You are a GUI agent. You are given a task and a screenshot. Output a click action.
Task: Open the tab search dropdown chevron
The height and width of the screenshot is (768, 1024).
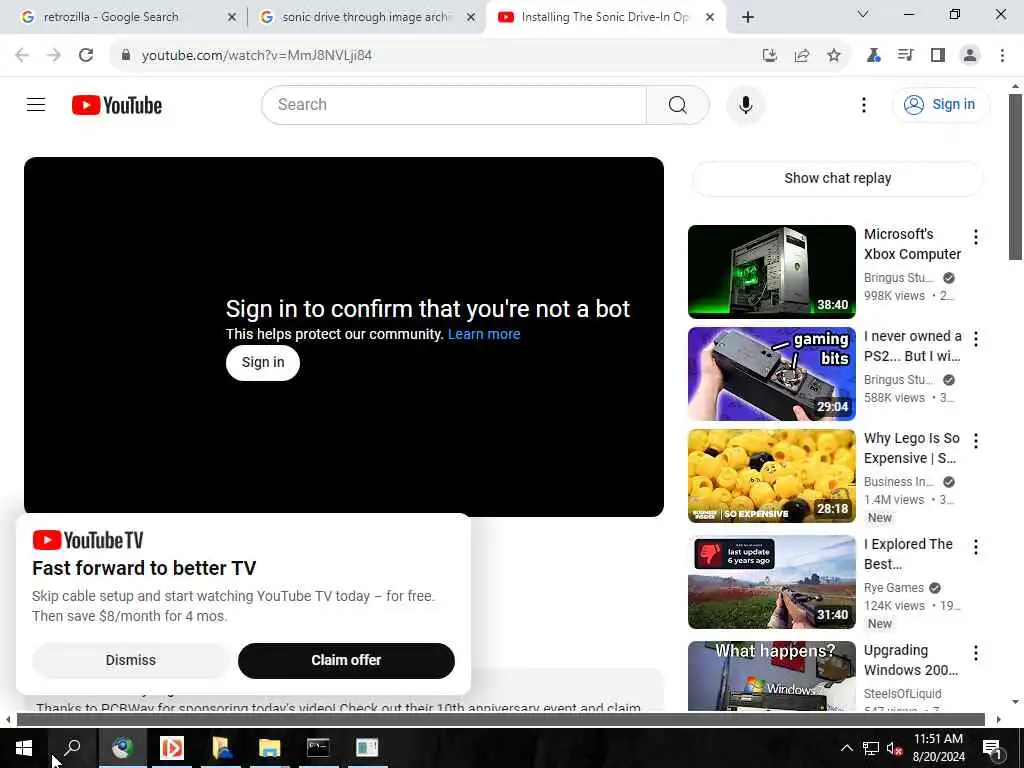tap(862, 14)
